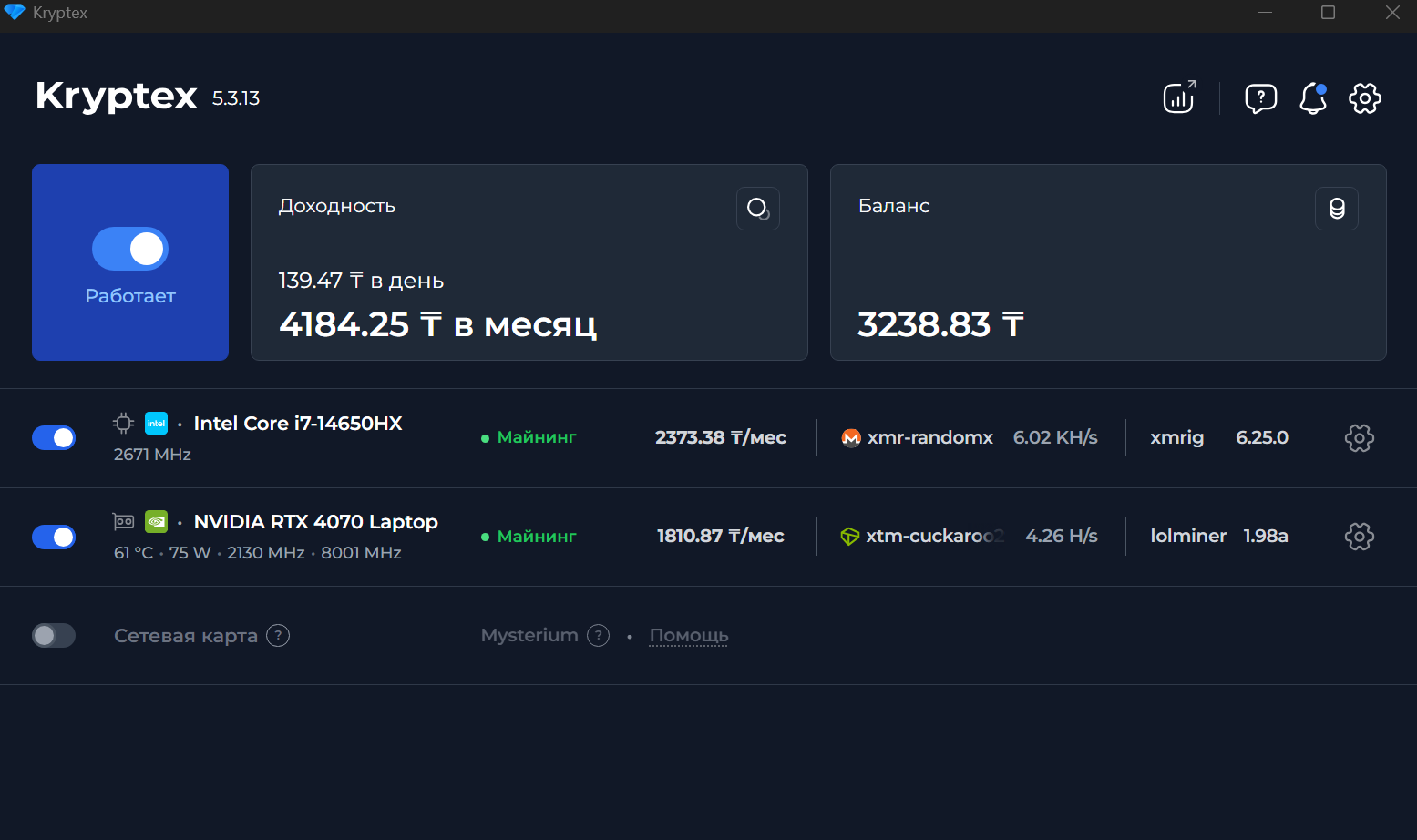Click the Kryptex gem icon in title bar
This screenshot has height=840, width=1417.
click(x=15, y=13)
